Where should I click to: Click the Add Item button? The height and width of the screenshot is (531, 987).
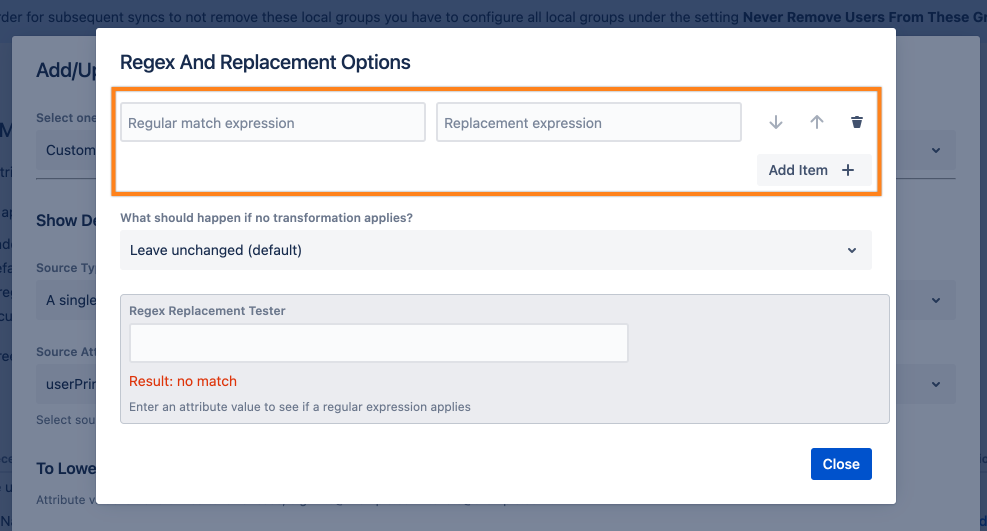812,170
